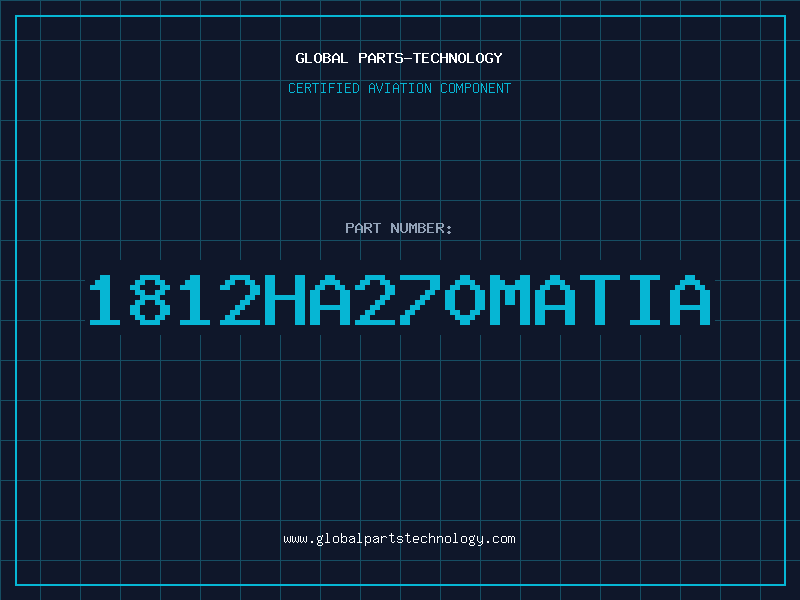Open the www.globalpartstechnology.com link
800x600 pixels.
point(399,539)
